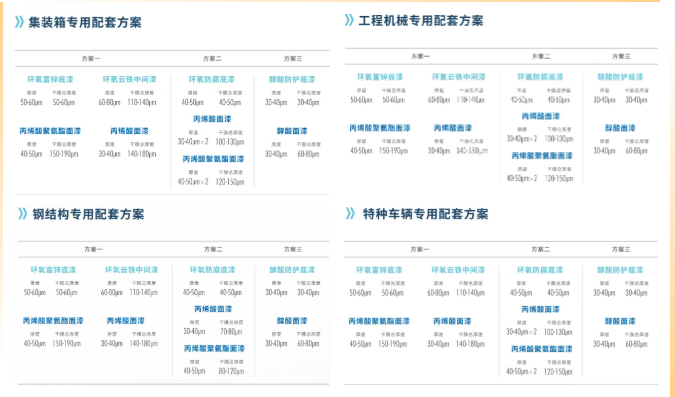Click 丙烯酸聚氨酯面漆 under 方案一 in 工程机械 table
675x397 pixels.
pyautogui.click(x=380, y=128)
